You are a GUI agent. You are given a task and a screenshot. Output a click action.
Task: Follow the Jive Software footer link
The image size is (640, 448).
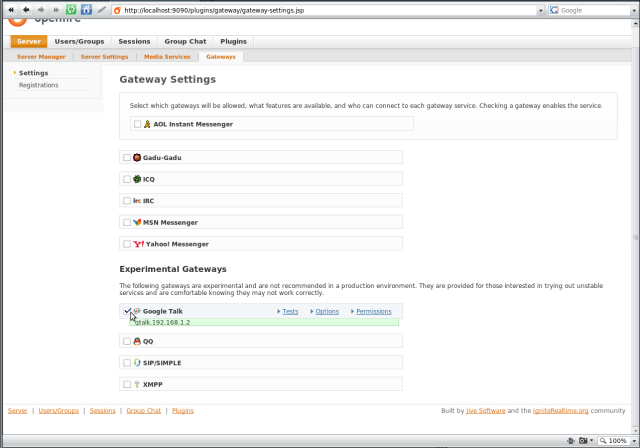click(x=486, y=410)
